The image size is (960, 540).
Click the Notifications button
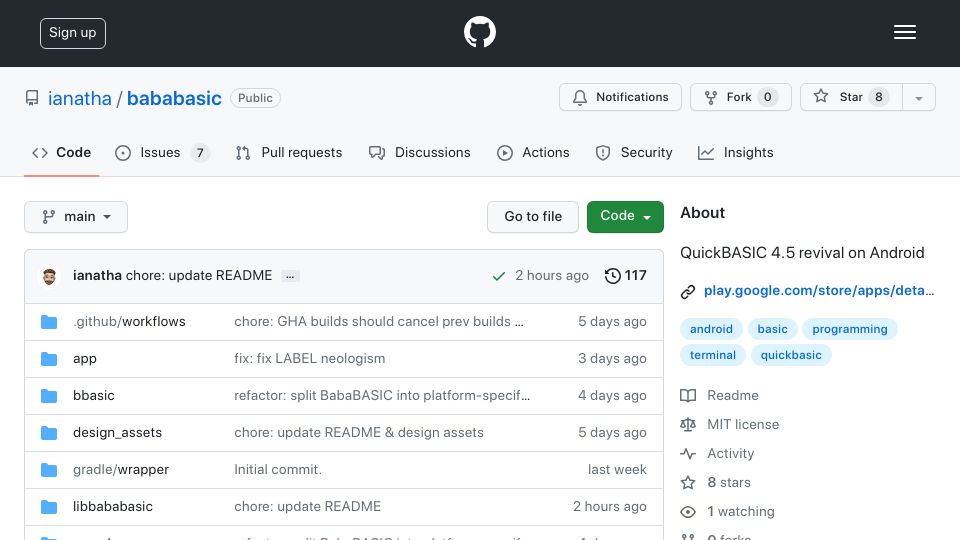(x=620, y=97)
